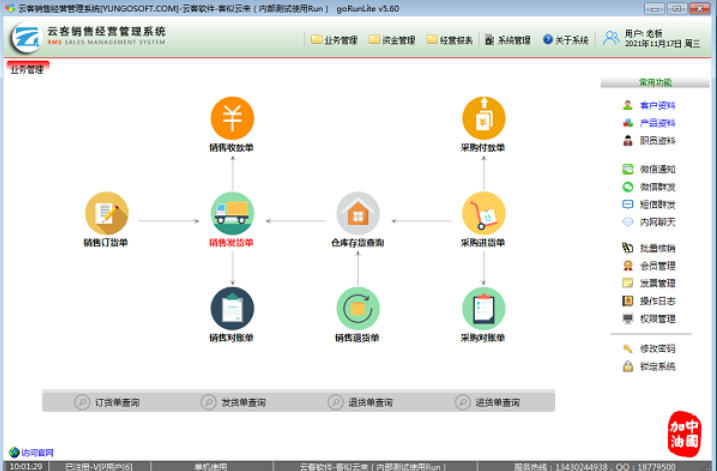The height and width of the screenshot is (471, 717).
Task: Click the 订货单查询 button
Action: (107, 402)
